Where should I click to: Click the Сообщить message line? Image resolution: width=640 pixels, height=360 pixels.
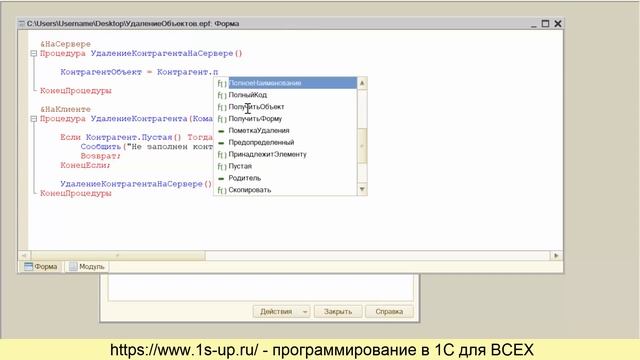(x=147, y=147)
